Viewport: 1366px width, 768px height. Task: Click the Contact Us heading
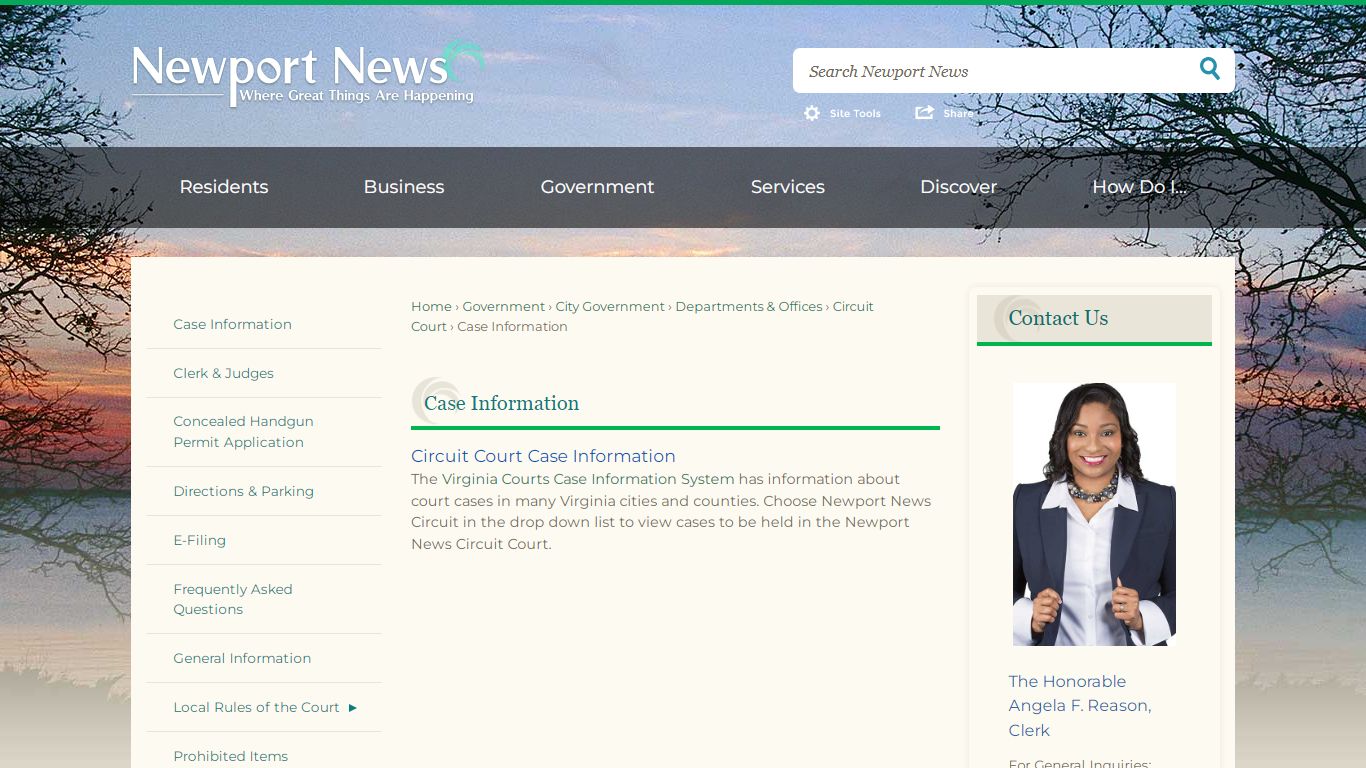[x=1058, y=318]
